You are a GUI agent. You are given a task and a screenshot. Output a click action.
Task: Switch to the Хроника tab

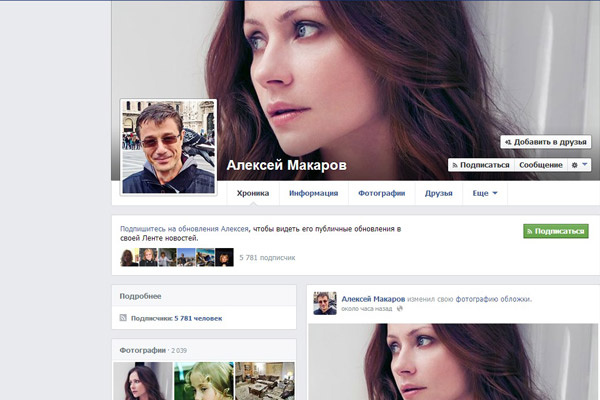pos(253,193)
